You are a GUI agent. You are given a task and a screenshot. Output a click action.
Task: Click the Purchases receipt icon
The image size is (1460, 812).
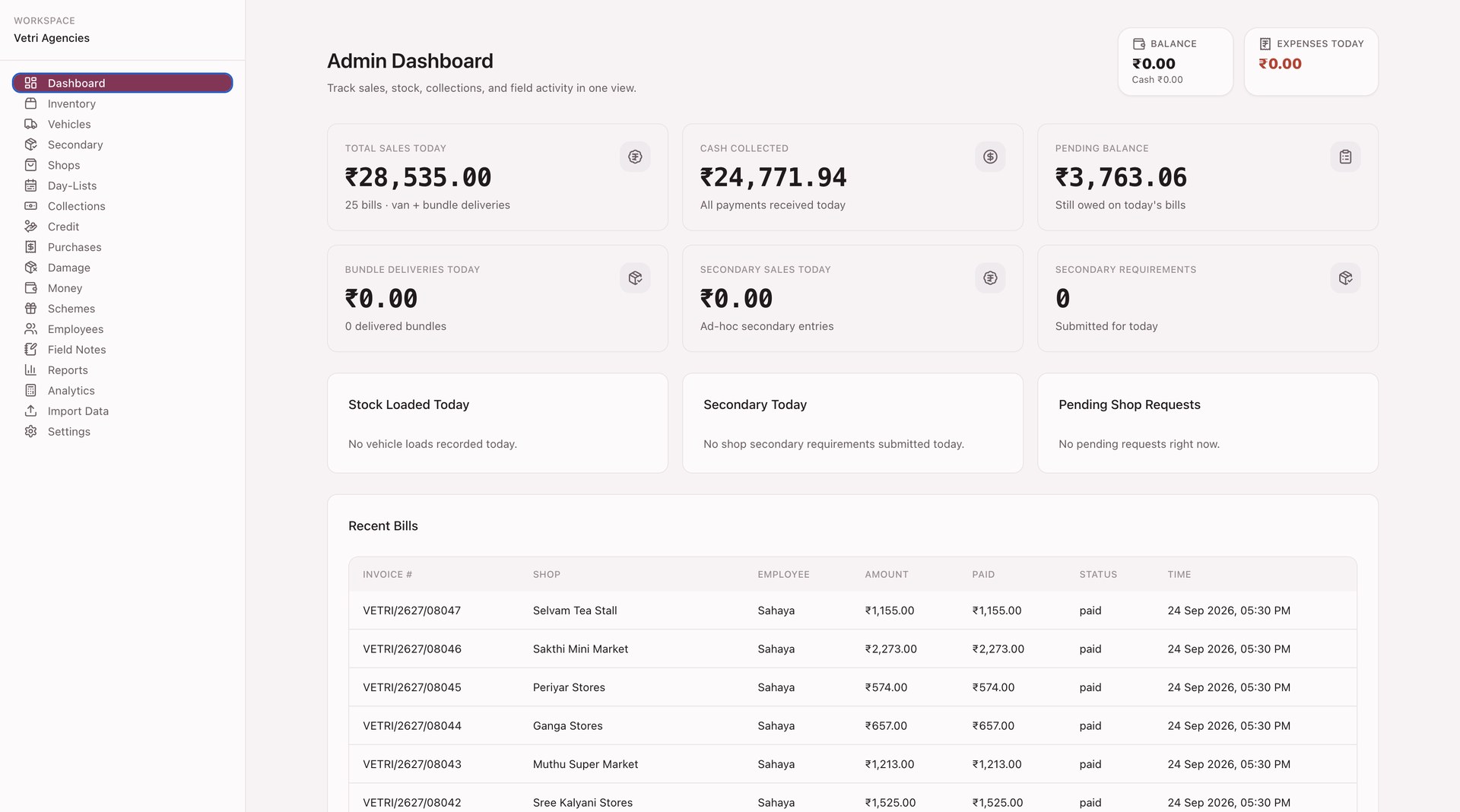point(30,247)
